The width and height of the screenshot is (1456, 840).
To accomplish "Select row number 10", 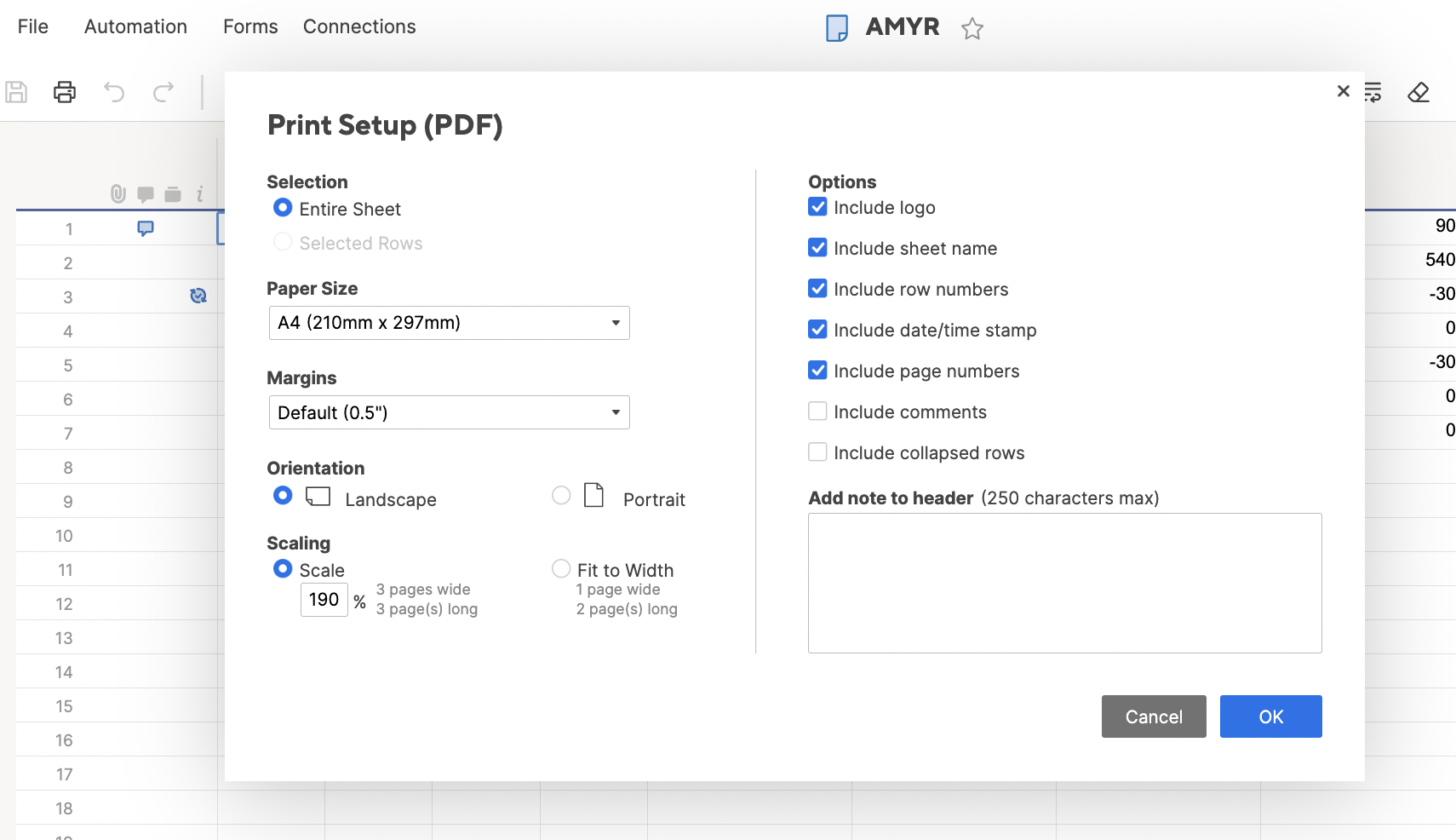I will tap(64, 536).
